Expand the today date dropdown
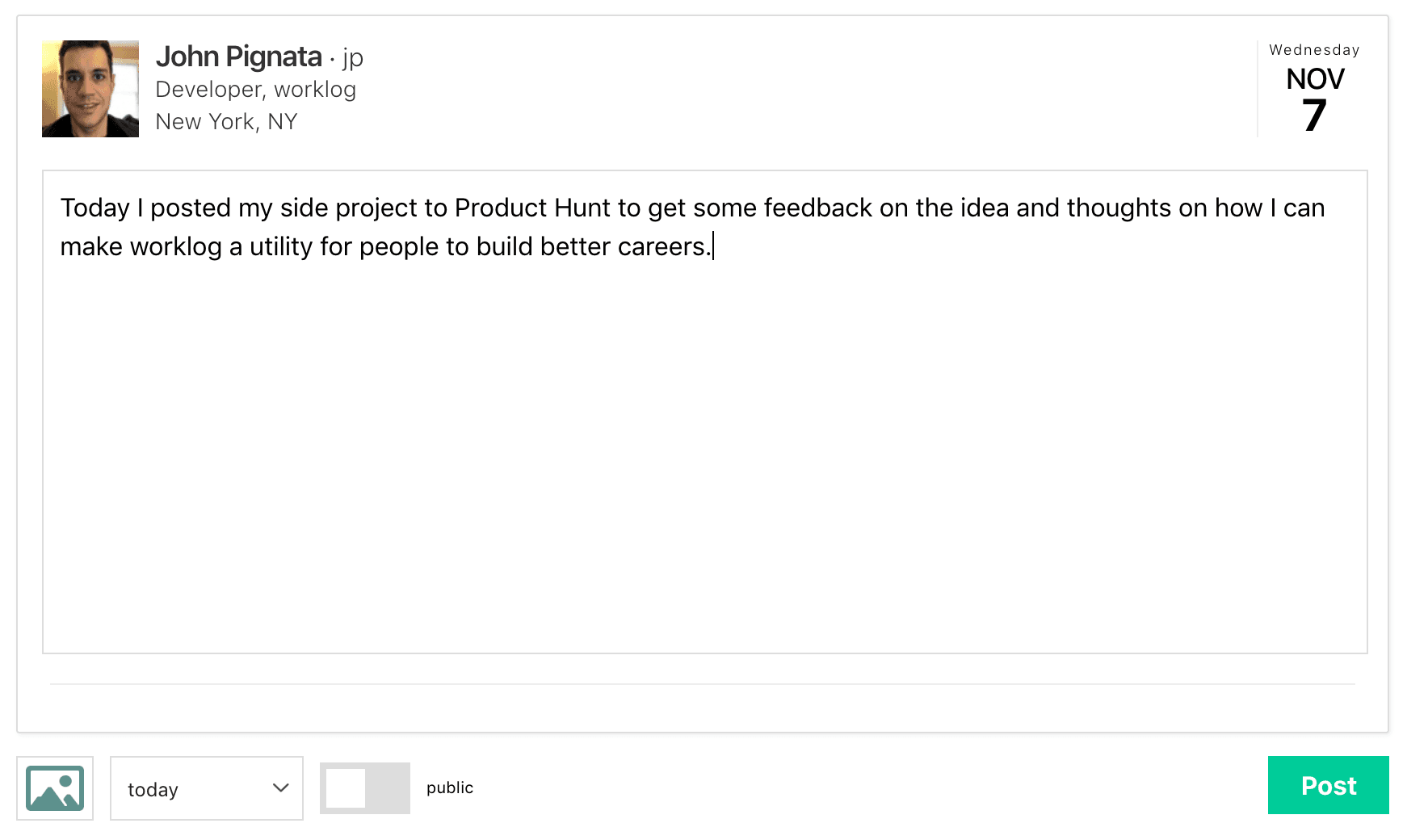Viewport: 1407px width, 840px height. coord(206,788)
